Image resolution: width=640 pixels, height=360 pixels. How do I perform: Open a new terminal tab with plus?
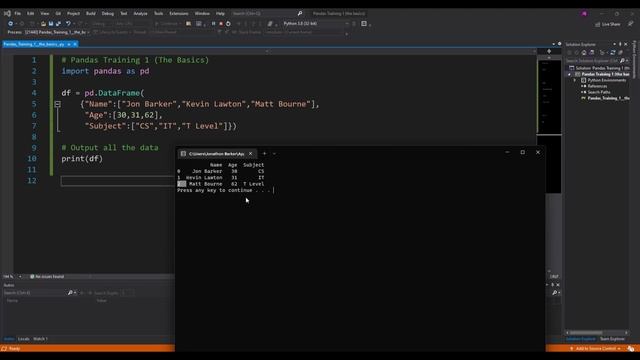(264, 153)
